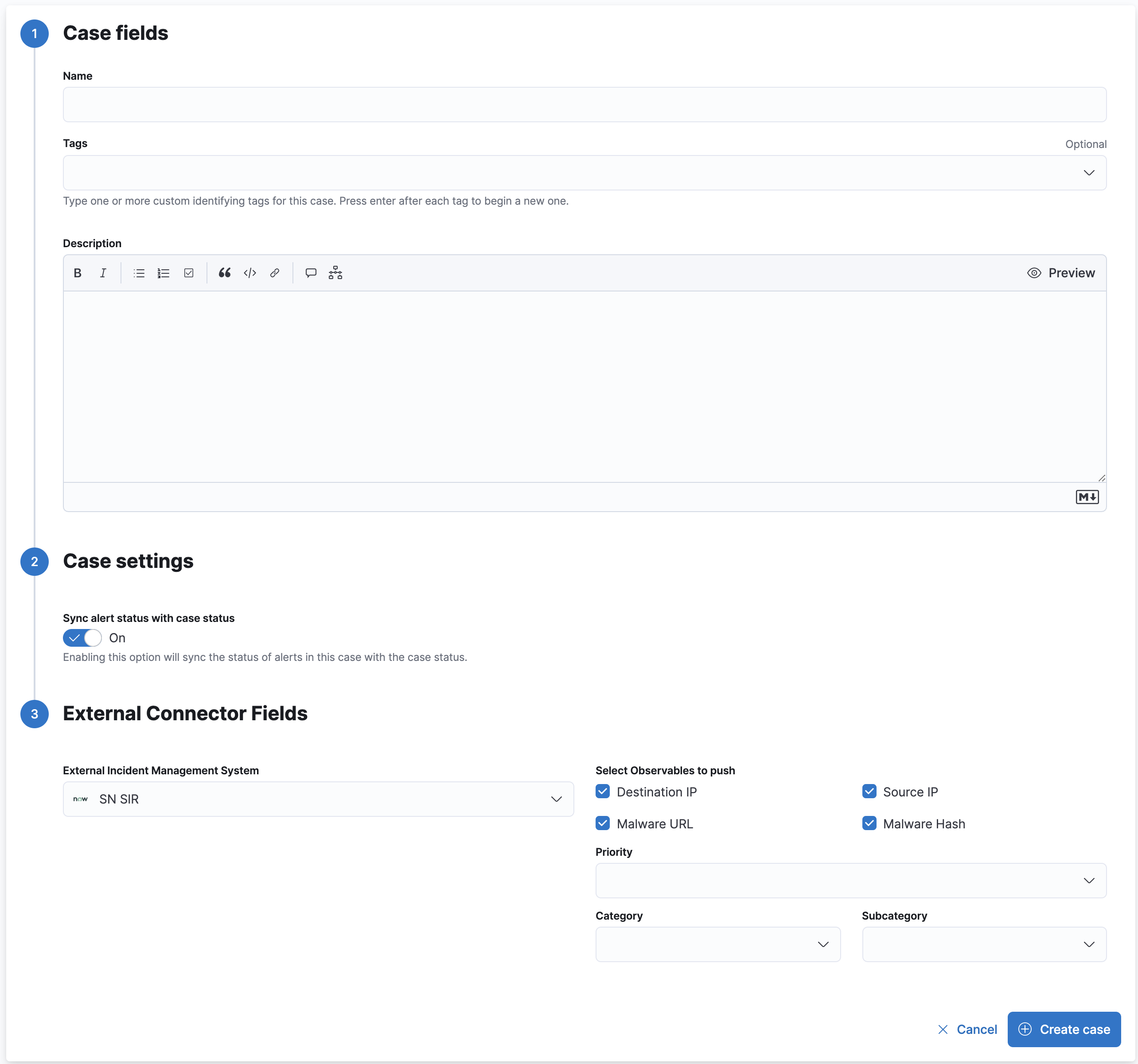Turn off sync alert status switch
Viewport: 1138px width, 1064px height.
(x=82, y=637)
